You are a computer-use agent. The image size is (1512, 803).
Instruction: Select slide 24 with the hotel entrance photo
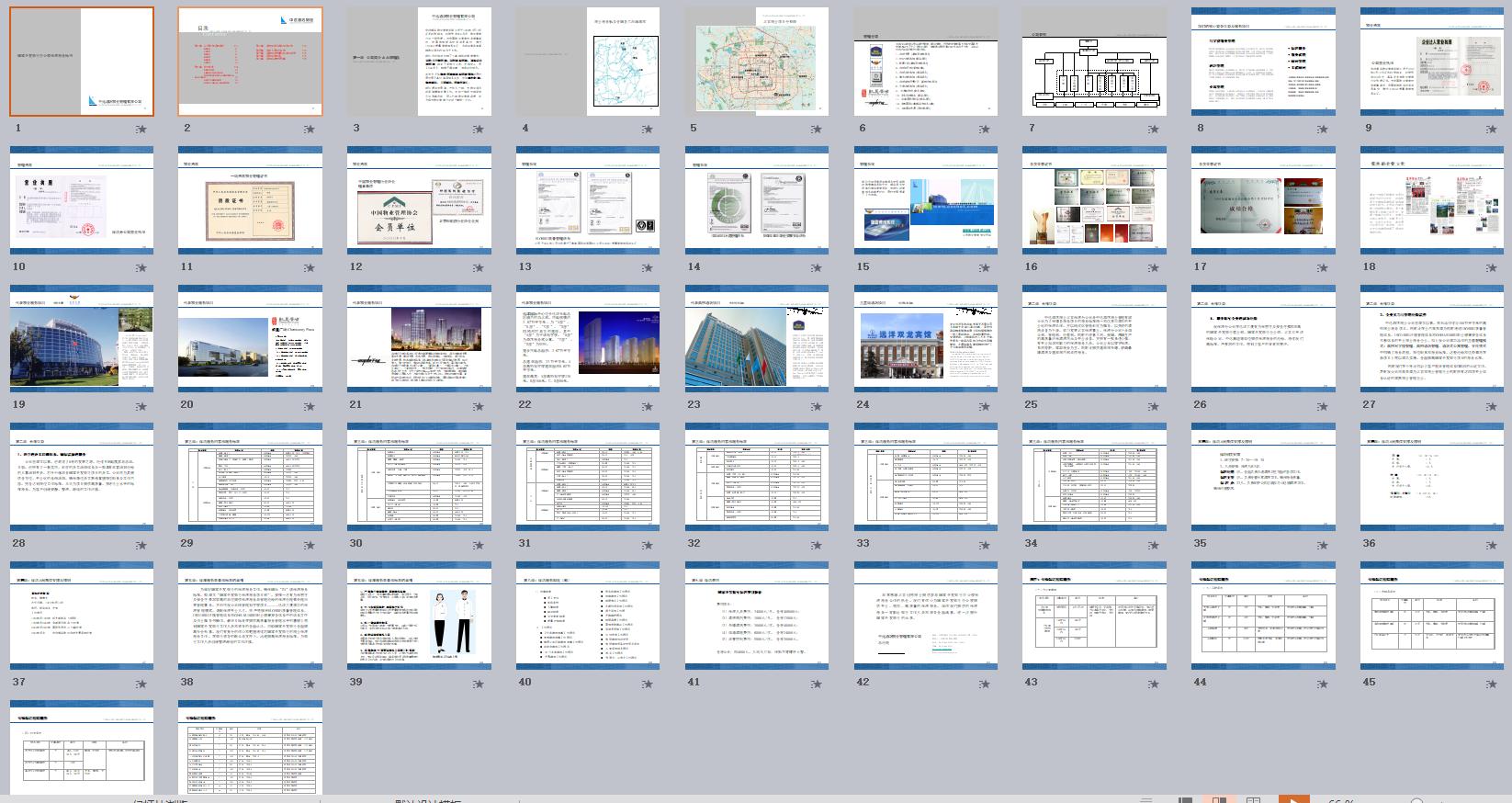click(x=926, y=339)
